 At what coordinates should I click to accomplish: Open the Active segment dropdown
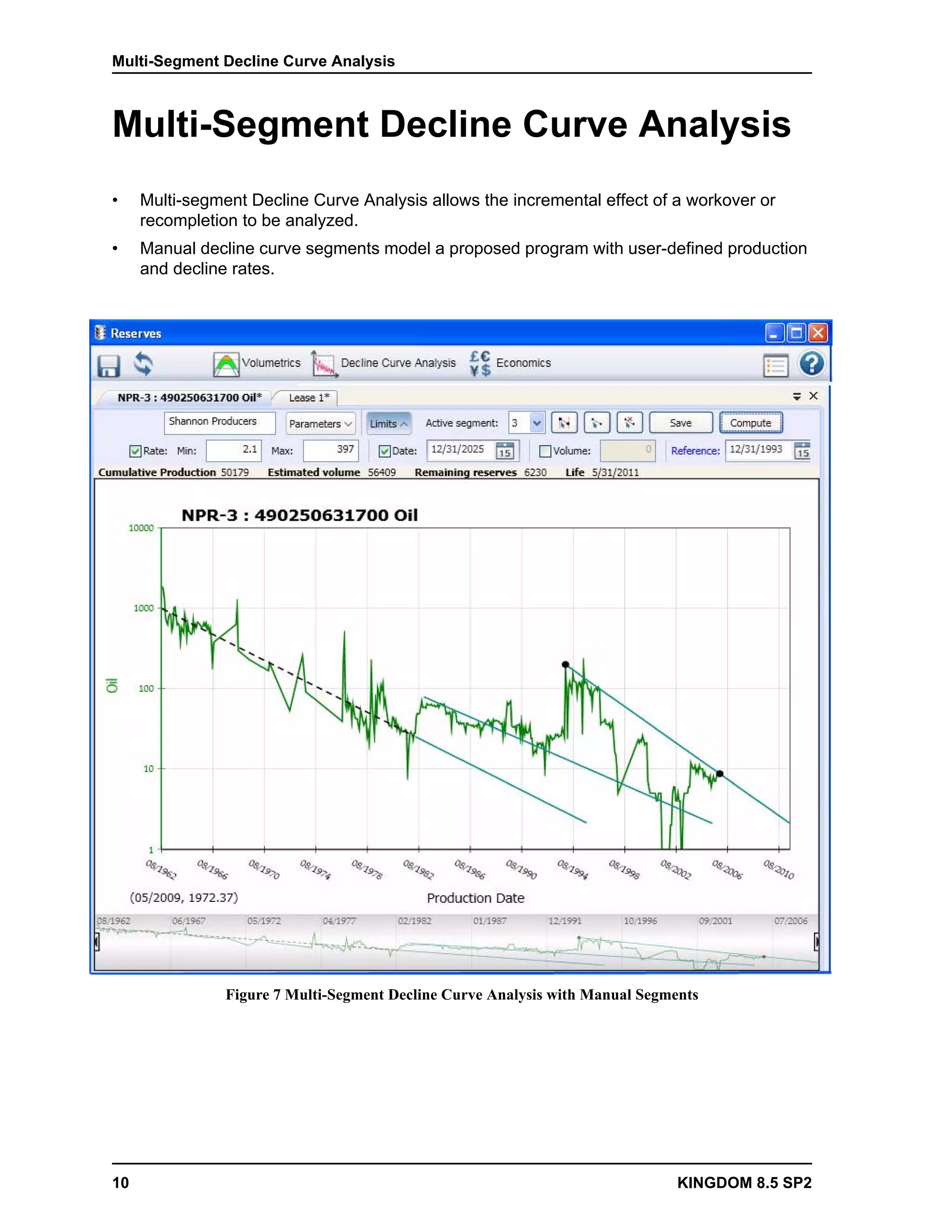pos(537,423)
